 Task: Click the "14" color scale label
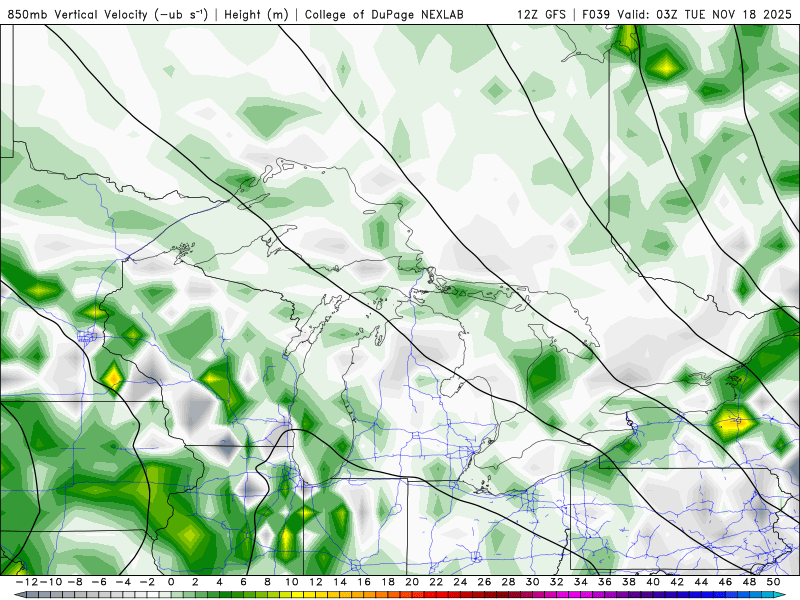coord(340,582)
